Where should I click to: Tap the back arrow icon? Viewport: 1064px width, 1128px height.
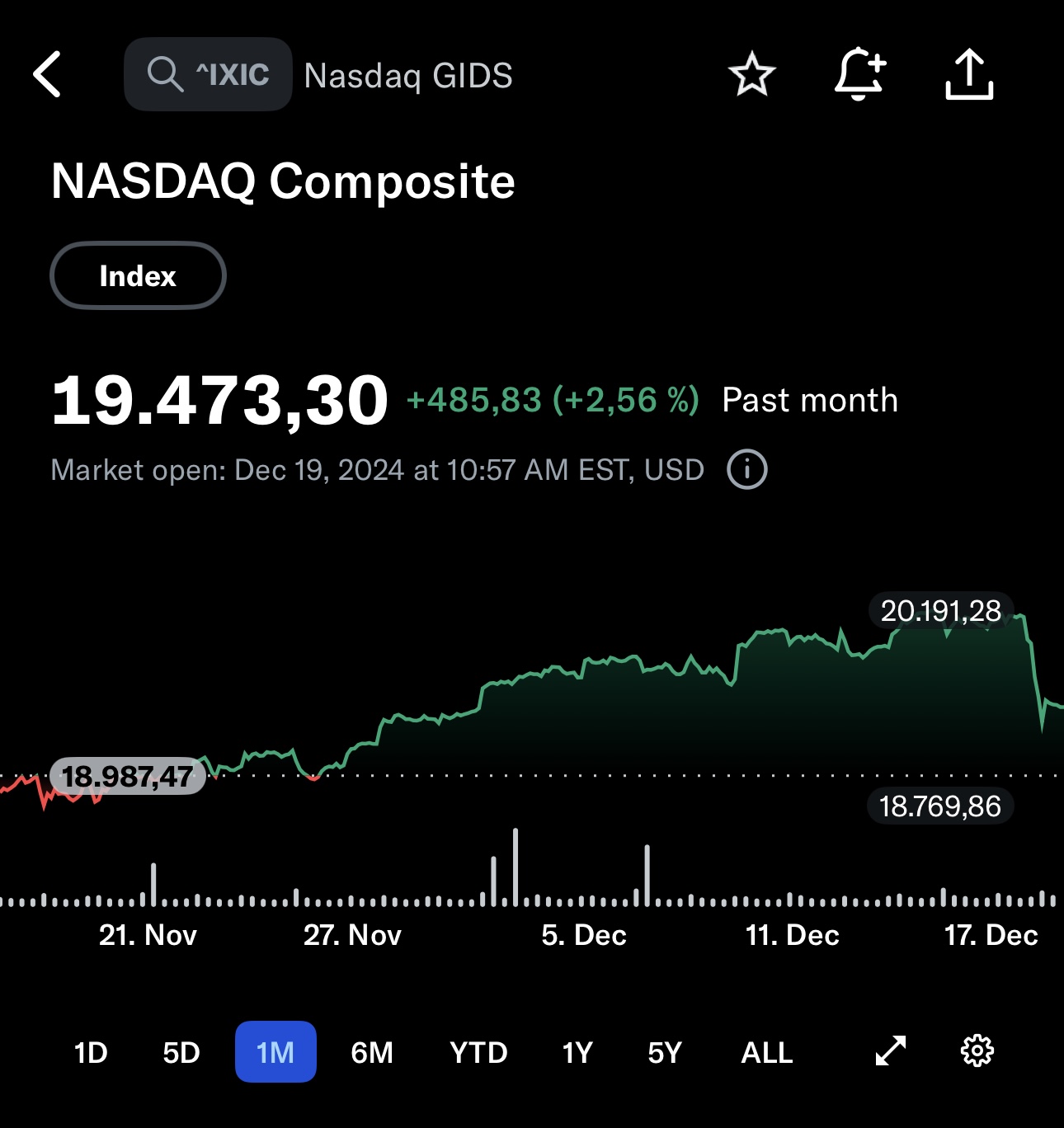pyautogui.click(x=48, y=74)
